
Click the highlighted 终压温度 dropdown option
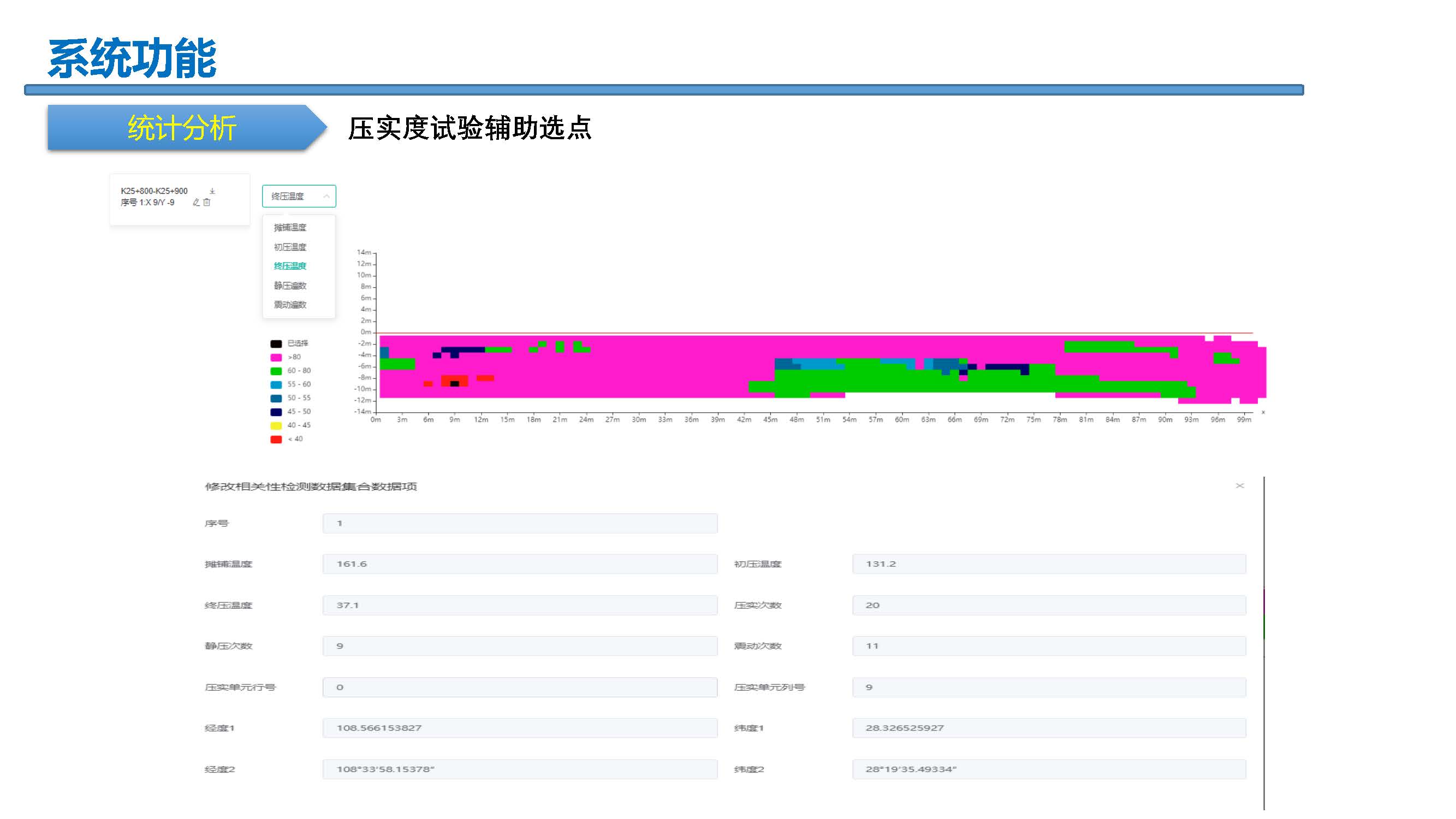click(290, 266)
